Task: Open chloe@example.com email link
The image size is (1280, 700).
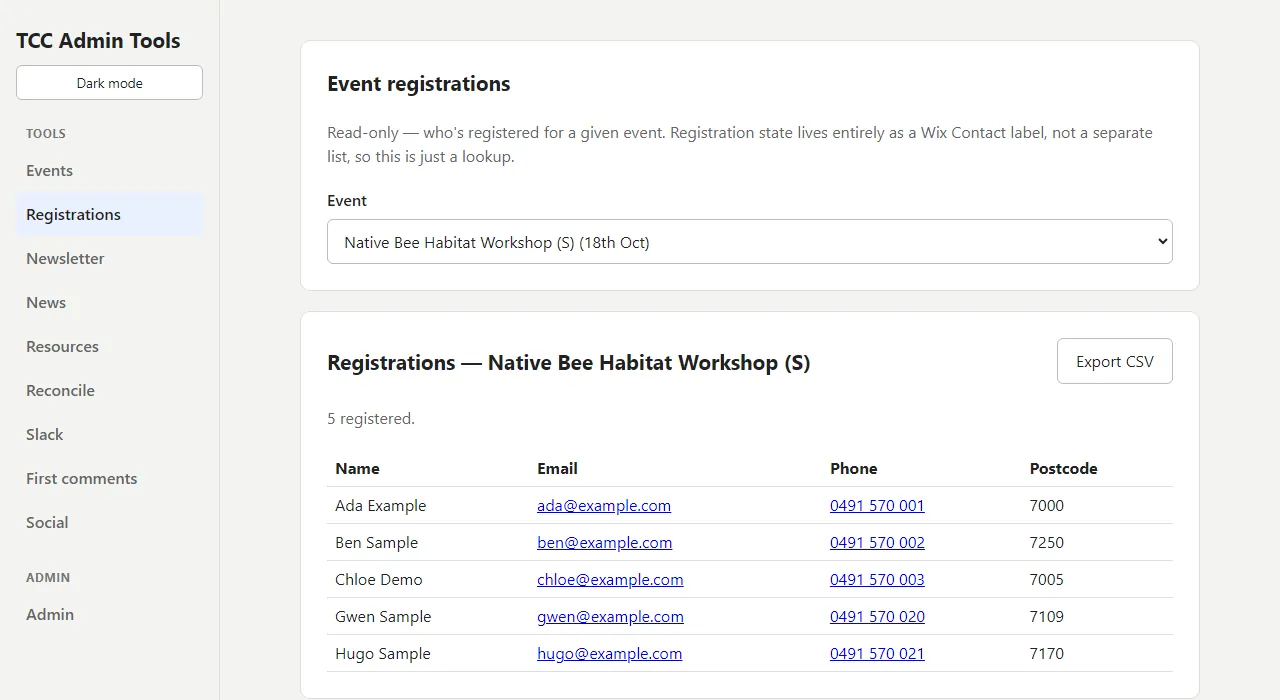Action: point(610,580)
